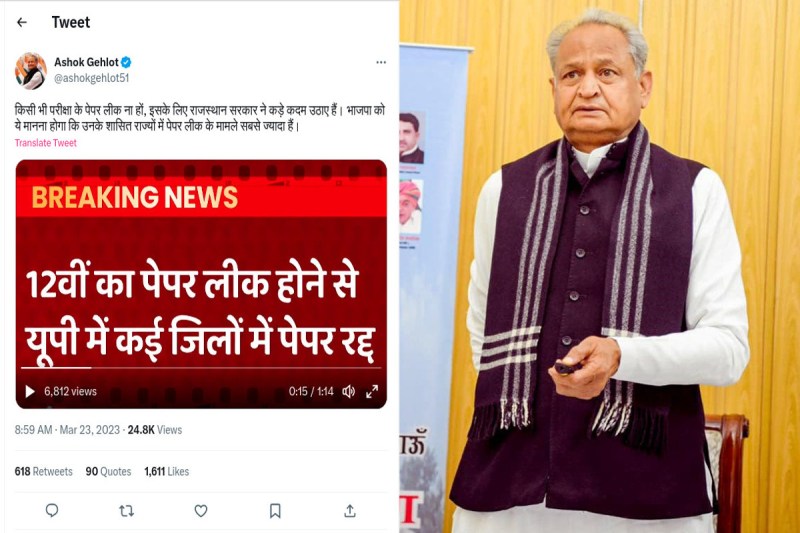The width and height of the screenshot is (800, 533).
Task: Share the tweet using the upload icon
Action: pyautogui.click(x=349, y=510)
